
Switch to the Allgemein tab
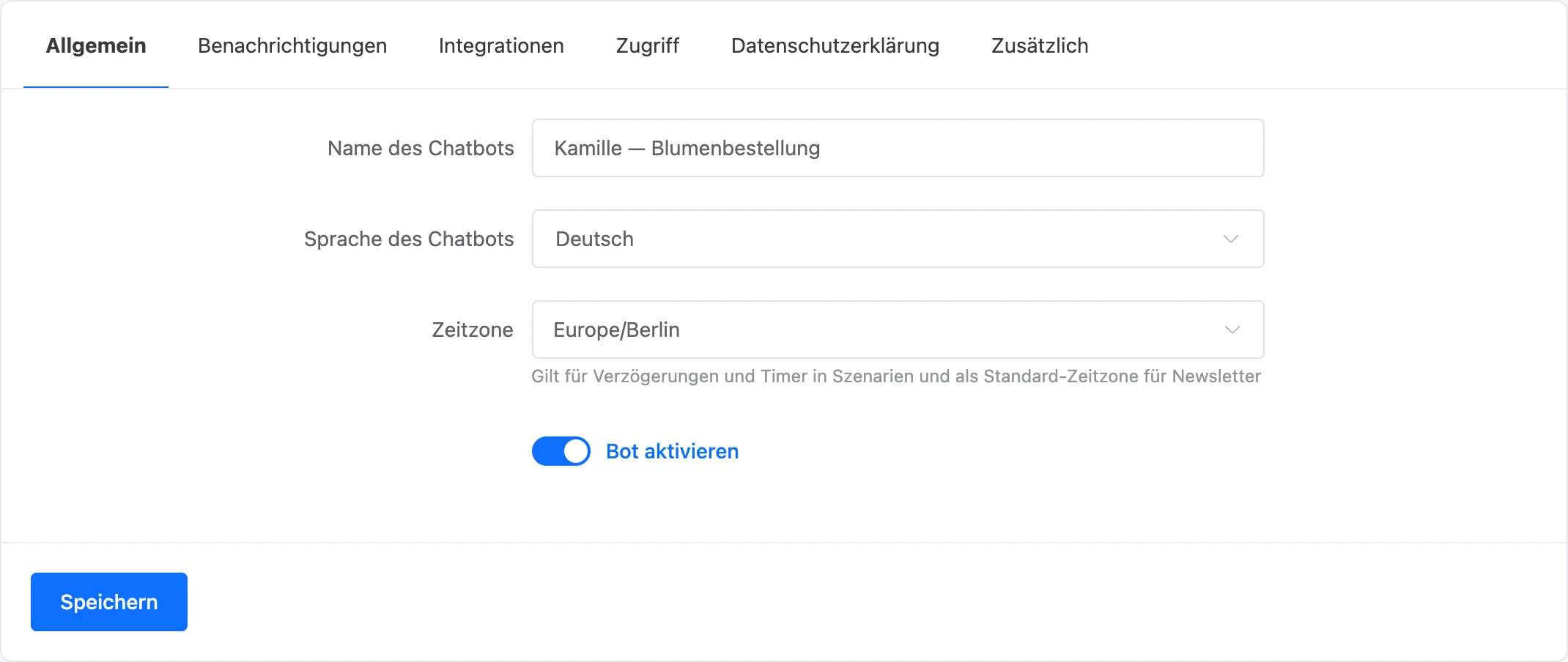[x=96, y=45]
